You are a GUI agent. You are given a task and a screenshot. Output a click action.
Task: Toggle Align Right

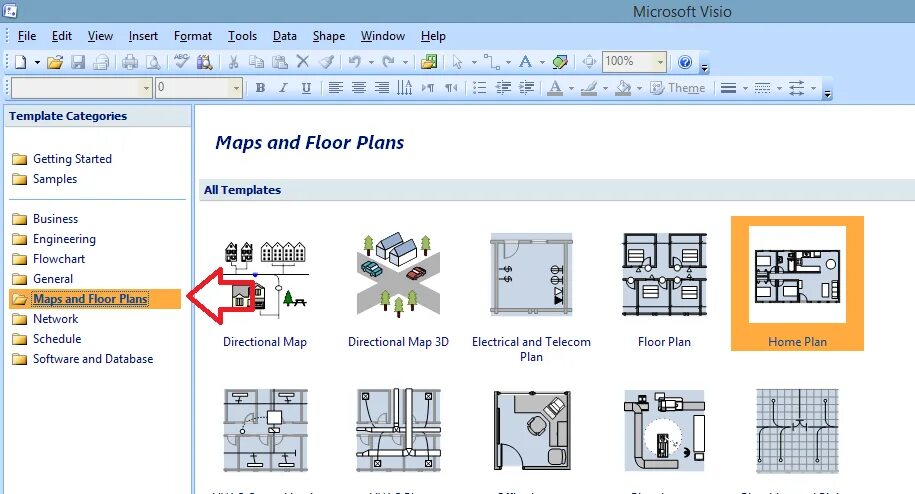381,88
